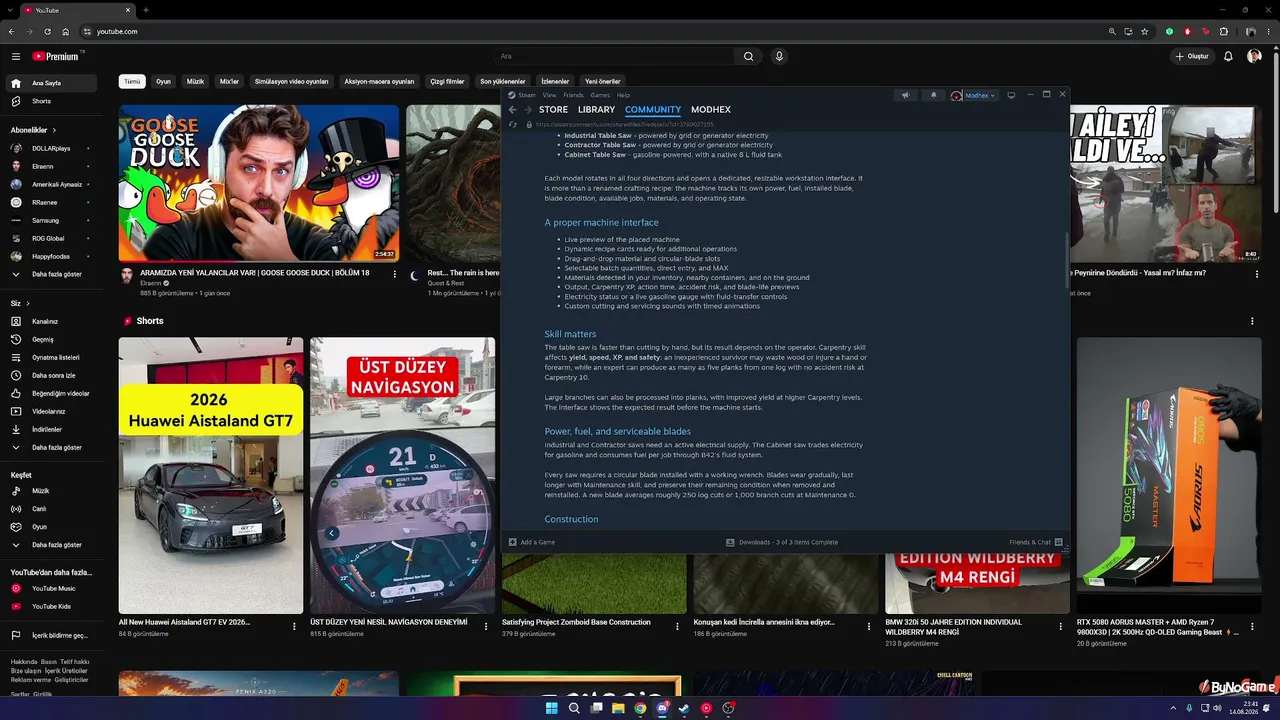This screenshot has height=720, width=1280.
Task: Click Add a Game in Steam
Action: click(x=532, y=542)
